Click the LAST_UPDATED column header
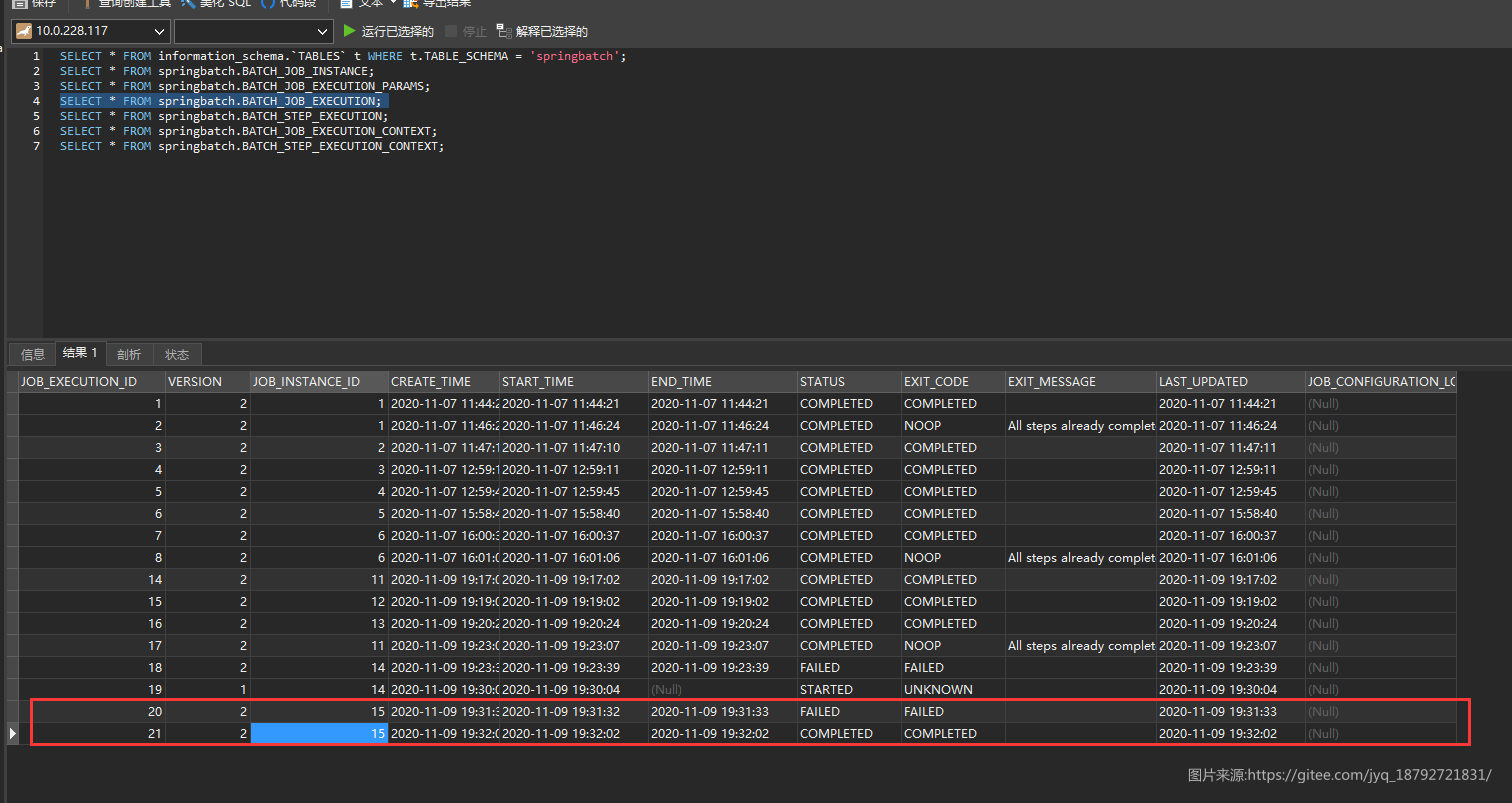The height and width of the screenshot is (803, 1512). 1231,382
